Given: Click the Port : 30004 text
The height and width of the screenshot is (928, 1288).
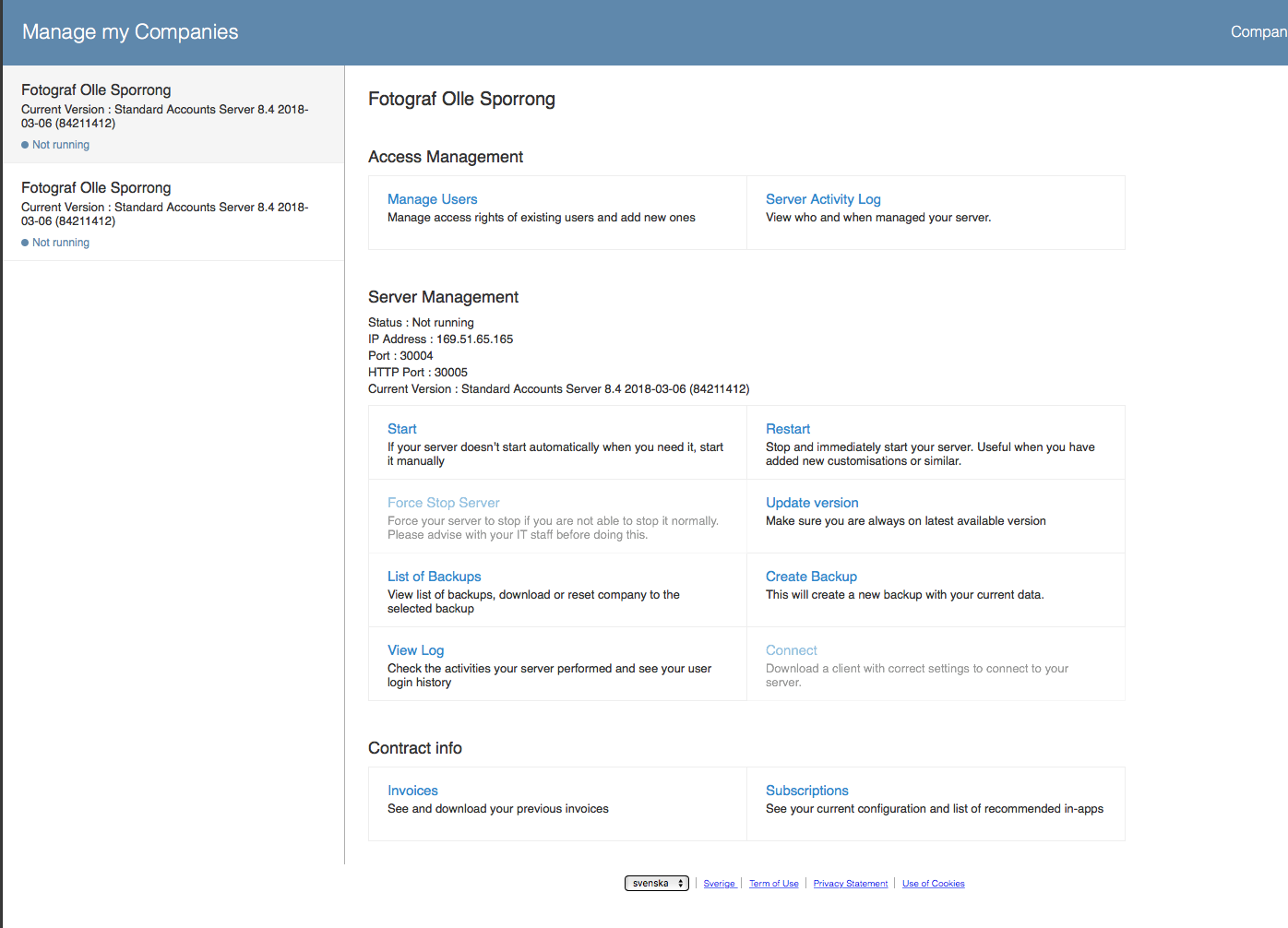Looking at the screenshot, I should [400, 356].
